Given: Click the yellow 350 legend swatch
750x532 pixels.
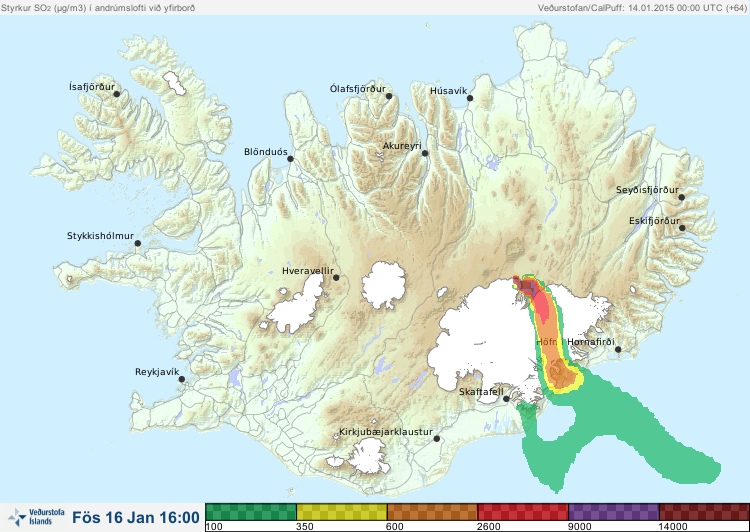Looking at the screenshot, I should coord(342,512).
